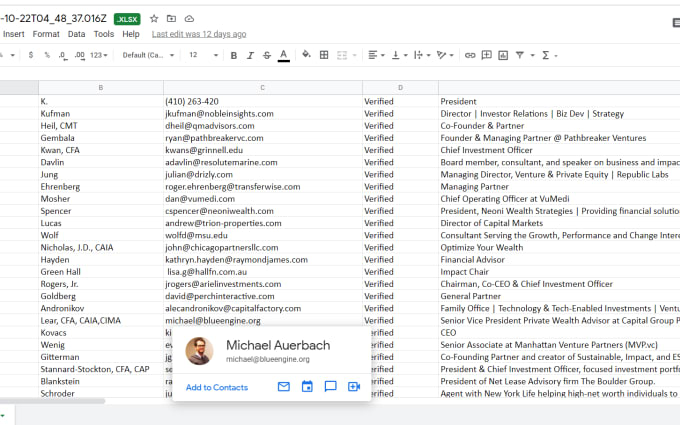Toggle bold formatting
This screenshot has height=425, width=680.
[234, 56]
